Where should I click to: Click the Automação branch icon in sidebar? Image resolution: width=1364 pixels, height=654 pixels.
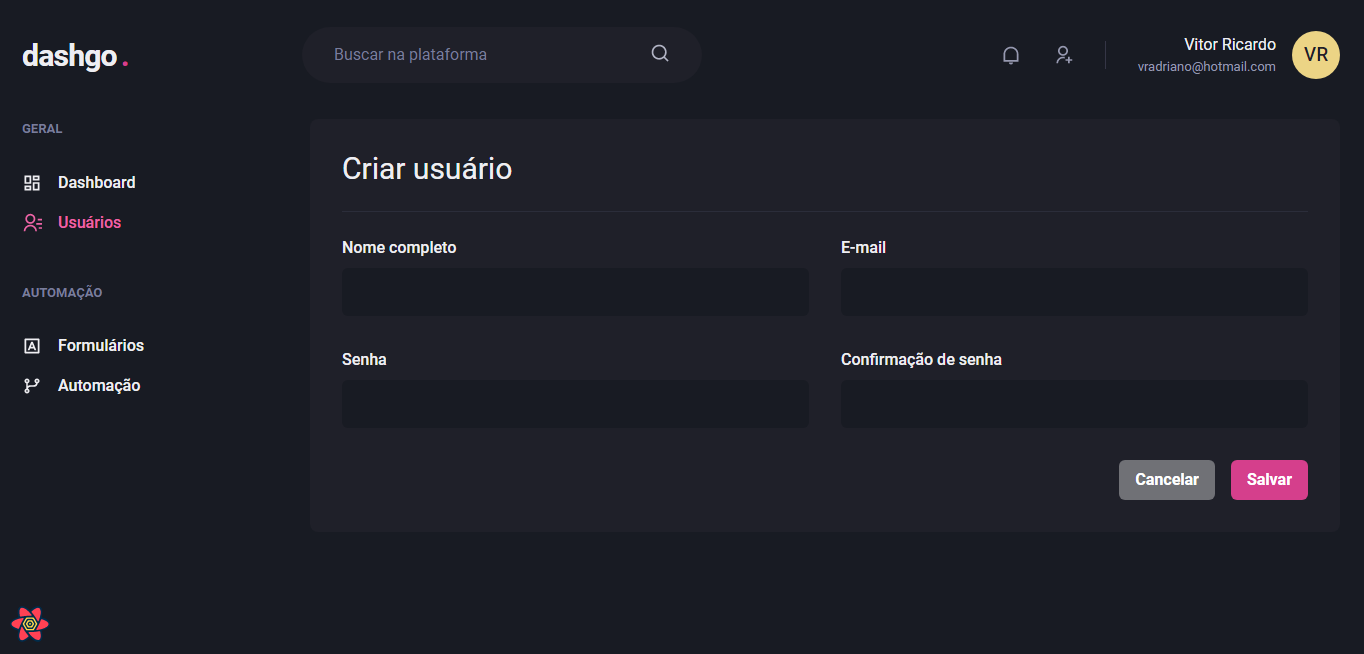point(31,385)
